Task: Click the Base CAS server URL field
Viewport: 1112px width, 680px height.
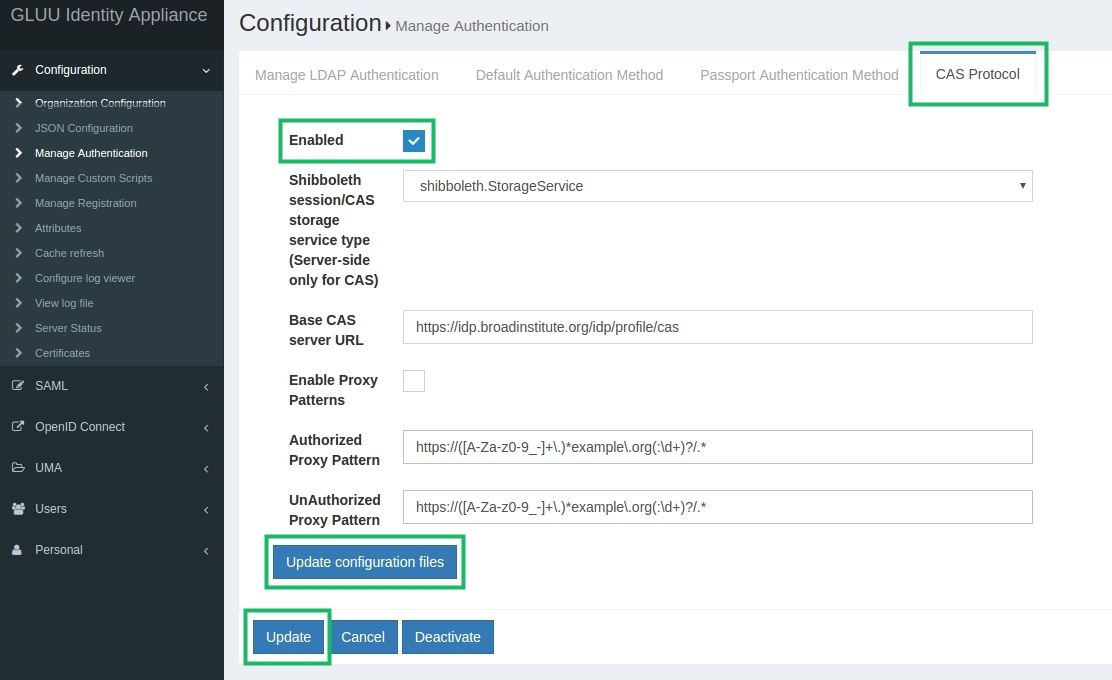Action: pyautogui.click(x=717, y=327)
